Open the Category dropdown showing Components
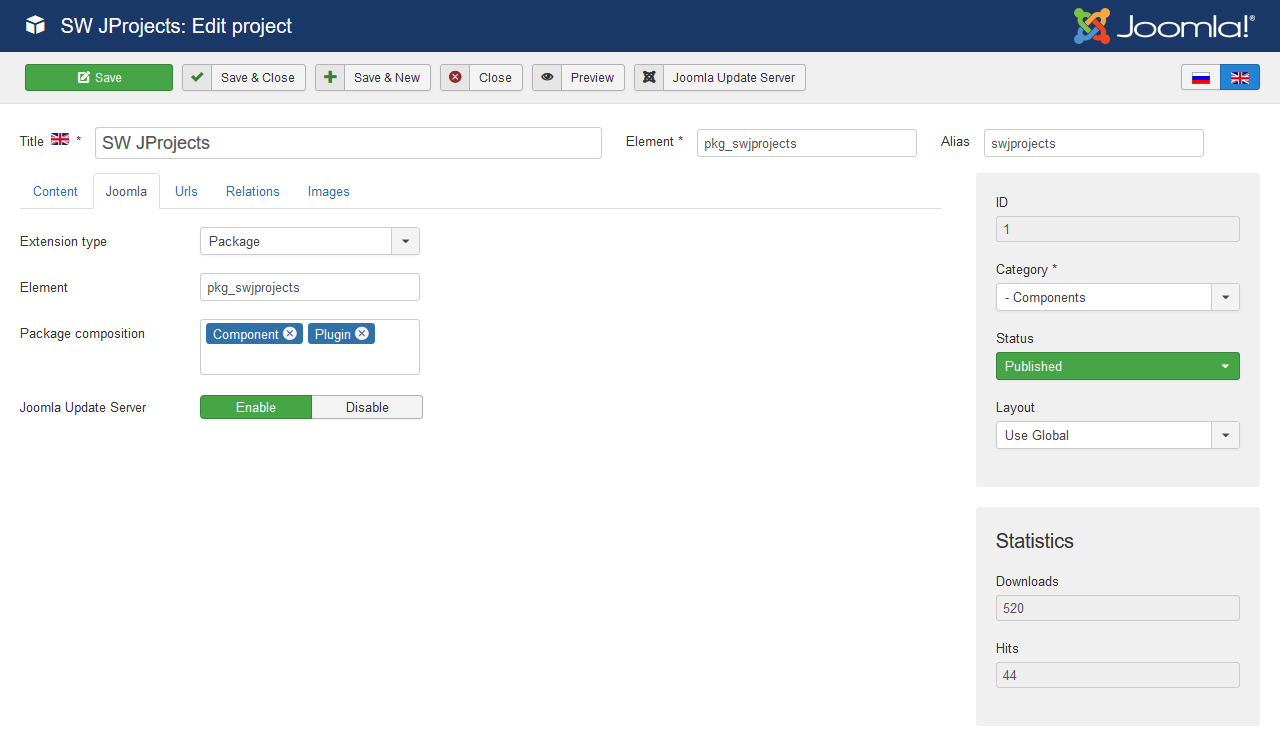The image size is (1280, 754). click(1118, 297)
